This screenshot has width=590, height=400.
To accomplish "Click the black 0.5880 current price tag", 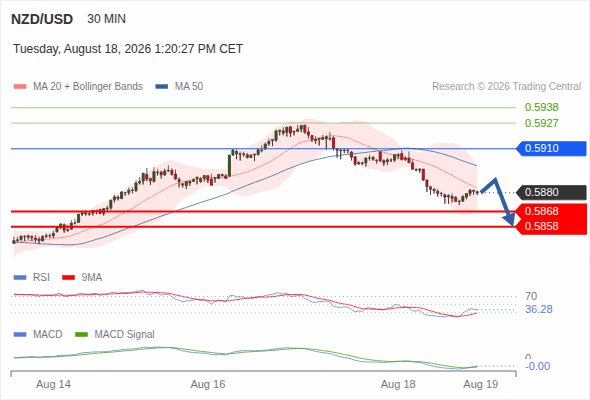I will (551, 192).
